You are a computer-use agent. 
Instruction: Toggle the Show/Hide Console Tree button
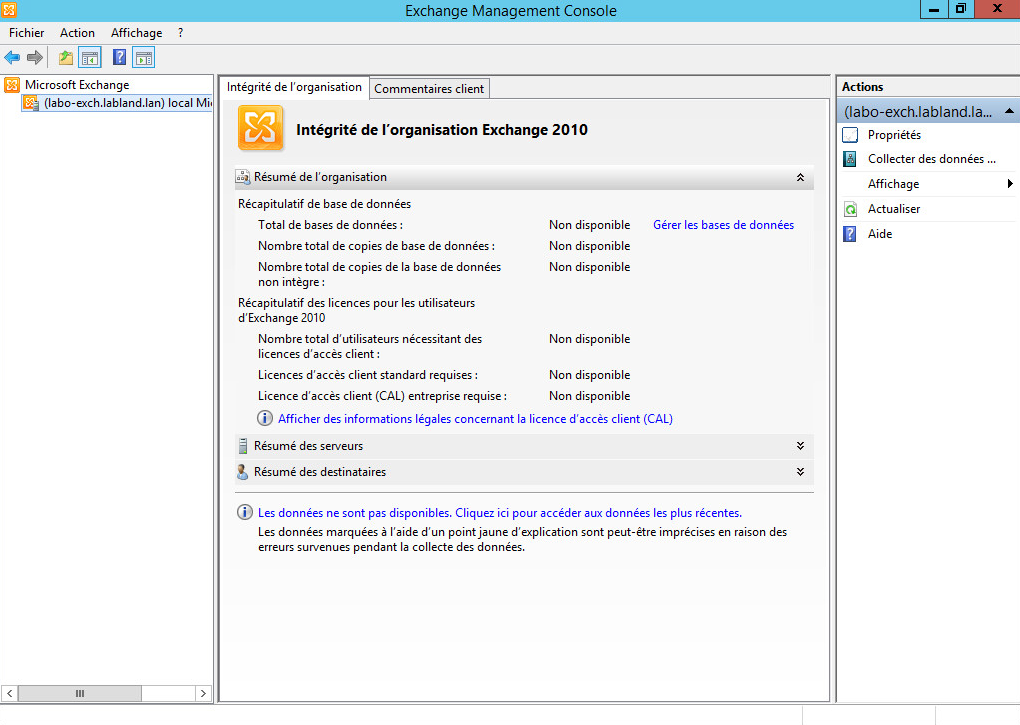pos(90,57)
